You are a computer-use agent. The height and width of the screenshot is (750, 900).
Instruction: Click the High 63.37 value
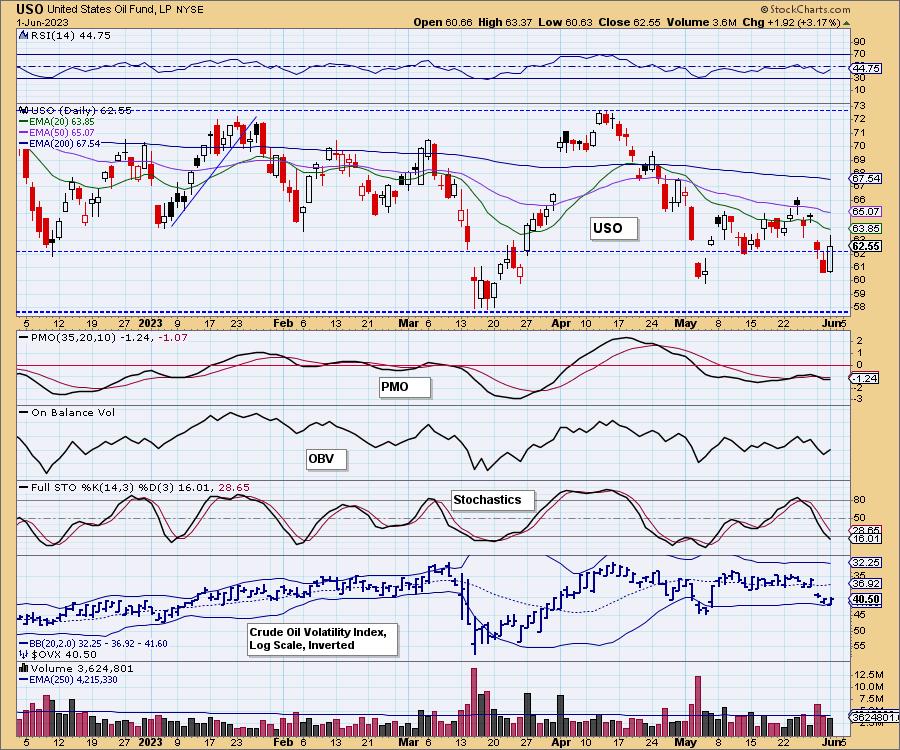click(x=505, y=22)
